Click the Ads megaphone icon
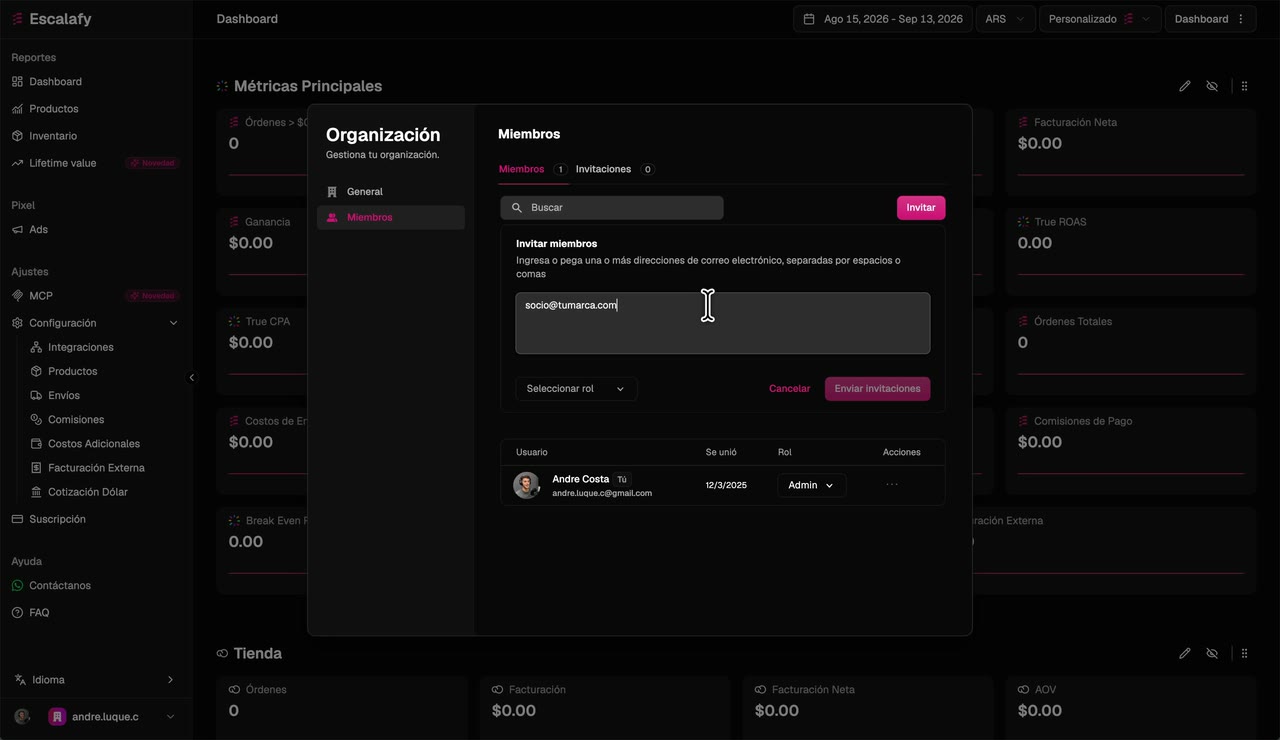The width and height of the screenshot is (1280, 740). [x=17, y=230]
